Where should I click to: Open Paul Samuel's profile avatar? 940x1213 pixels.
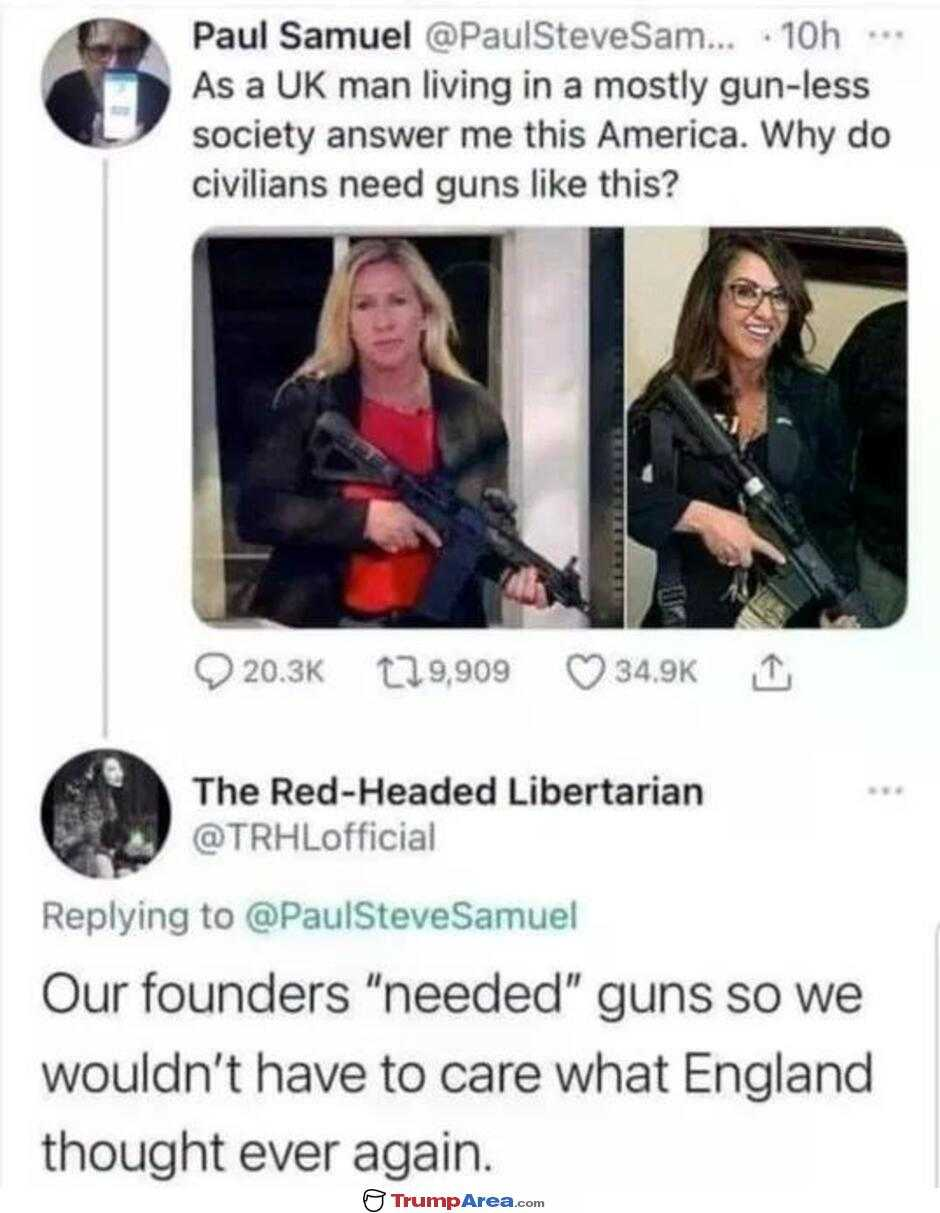pos(106,82)
